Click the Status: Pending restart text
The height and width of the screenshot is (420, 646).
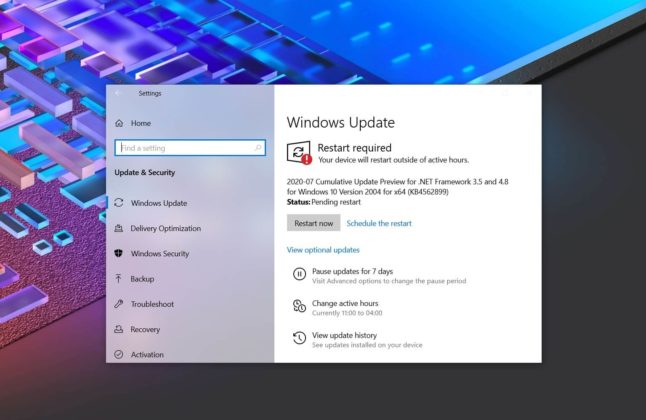324,202
